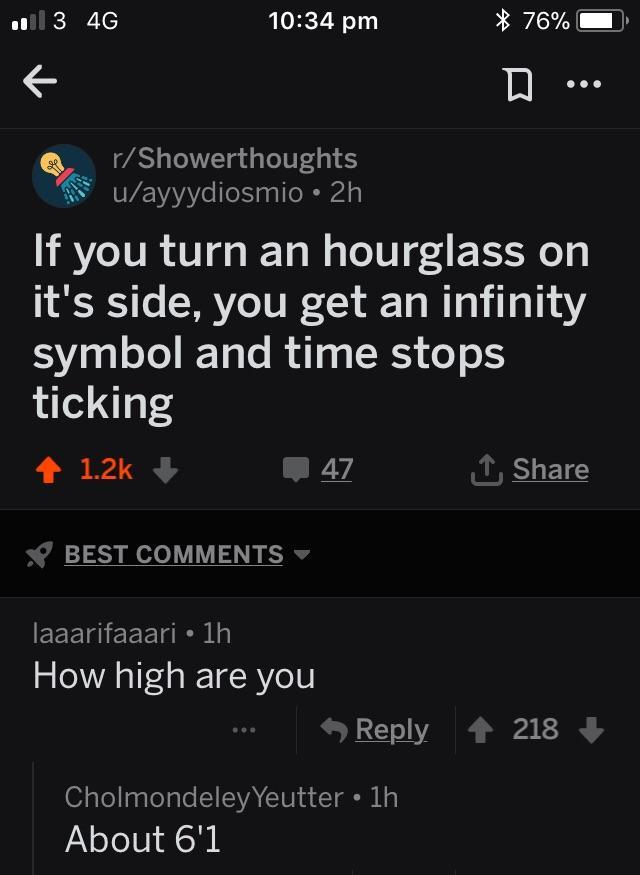The height and width of the screenshot is (875, 640).
Task: Open the 47 comments bubble icon
Action: tap(296, 469)
